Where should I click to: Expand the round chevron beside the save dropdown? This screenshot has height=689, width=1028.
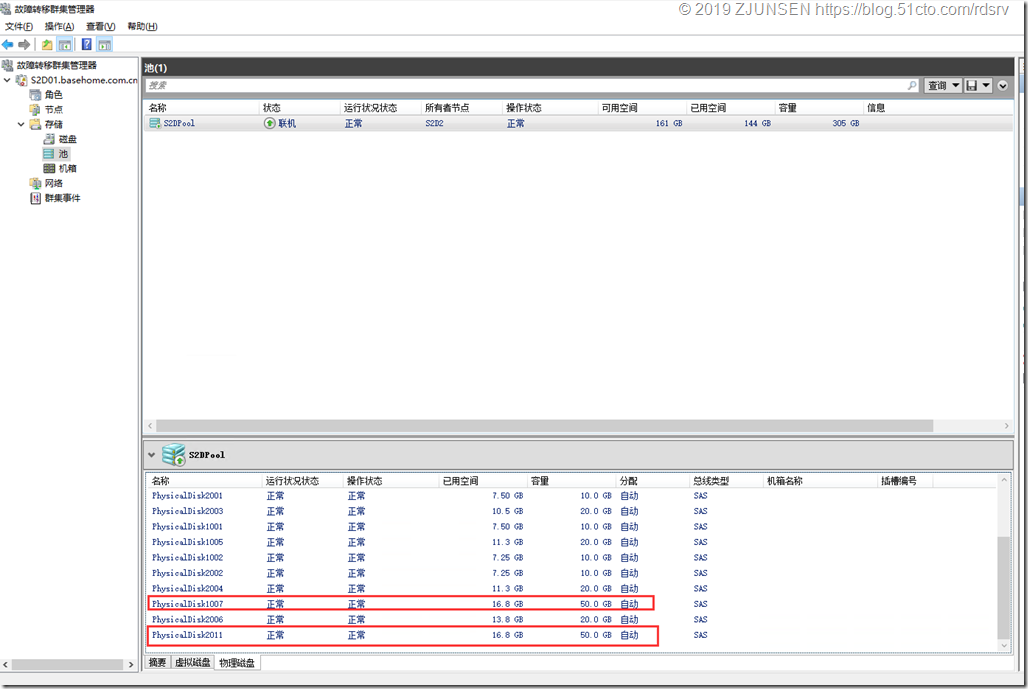pos(1002,85)
